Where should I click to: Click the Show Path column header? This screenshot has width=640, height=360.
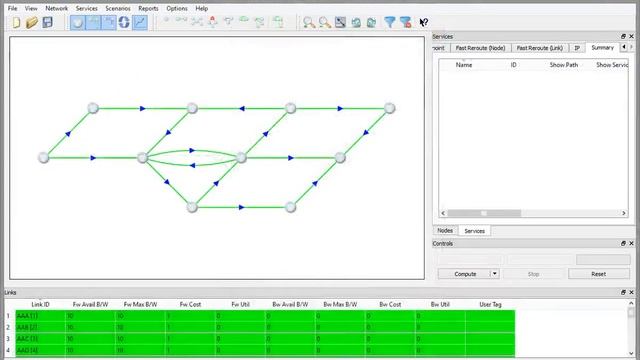(x=564, y=65)
